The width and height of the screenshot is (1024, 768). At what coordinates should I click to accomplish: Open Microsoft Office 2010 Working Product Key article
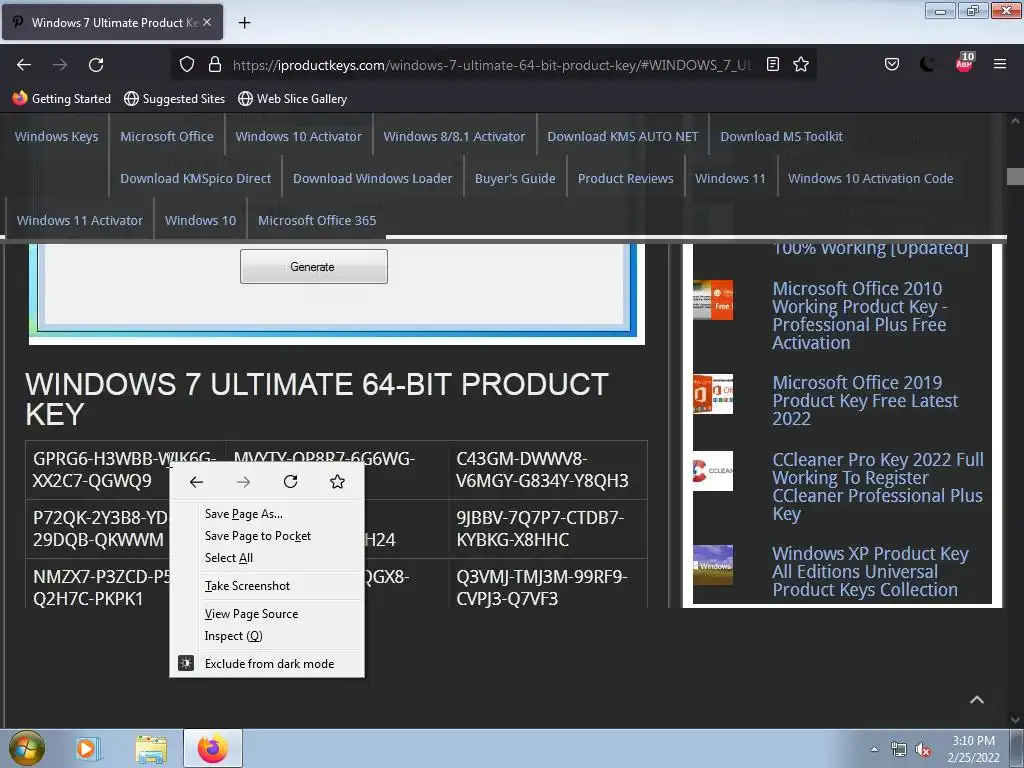coord(859,315)
